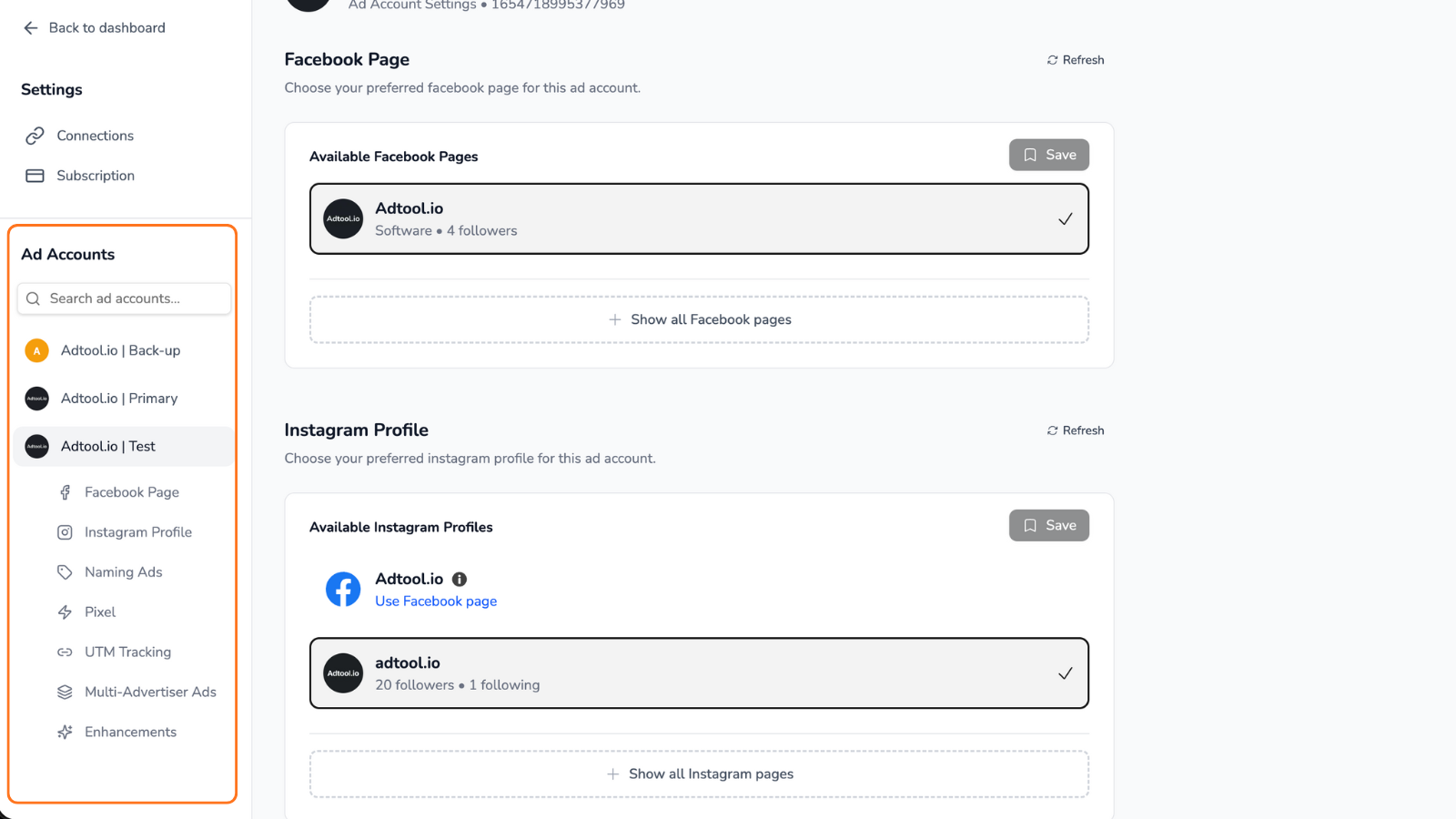The width and height of the screenshot is (1456, 819).
Task: Switch to the Connections settings section
Action: [94, 136]
